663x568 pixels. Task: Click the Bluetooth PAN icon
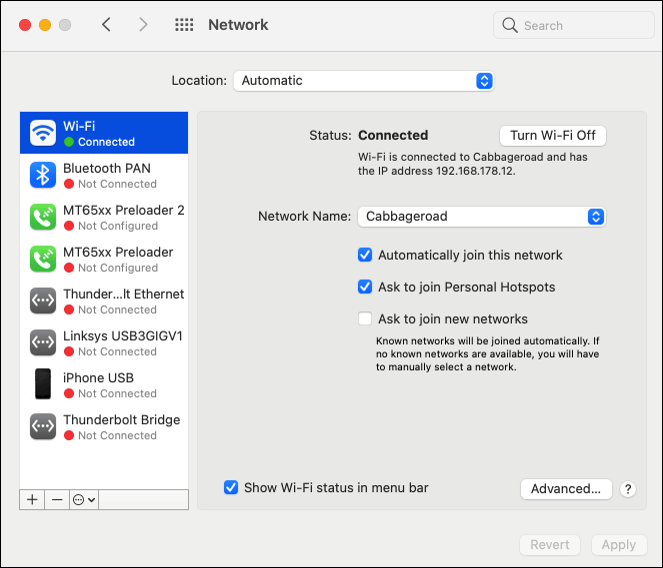click(43, 175)
